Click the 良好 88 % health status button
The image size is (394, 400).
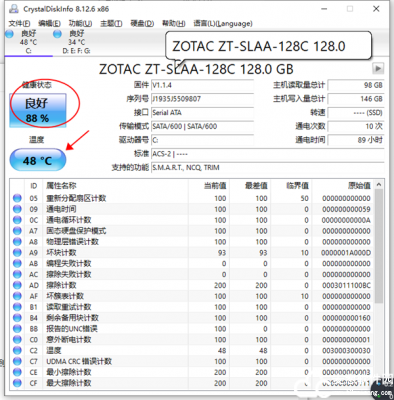pyautogui.click(x=38, y=110)
